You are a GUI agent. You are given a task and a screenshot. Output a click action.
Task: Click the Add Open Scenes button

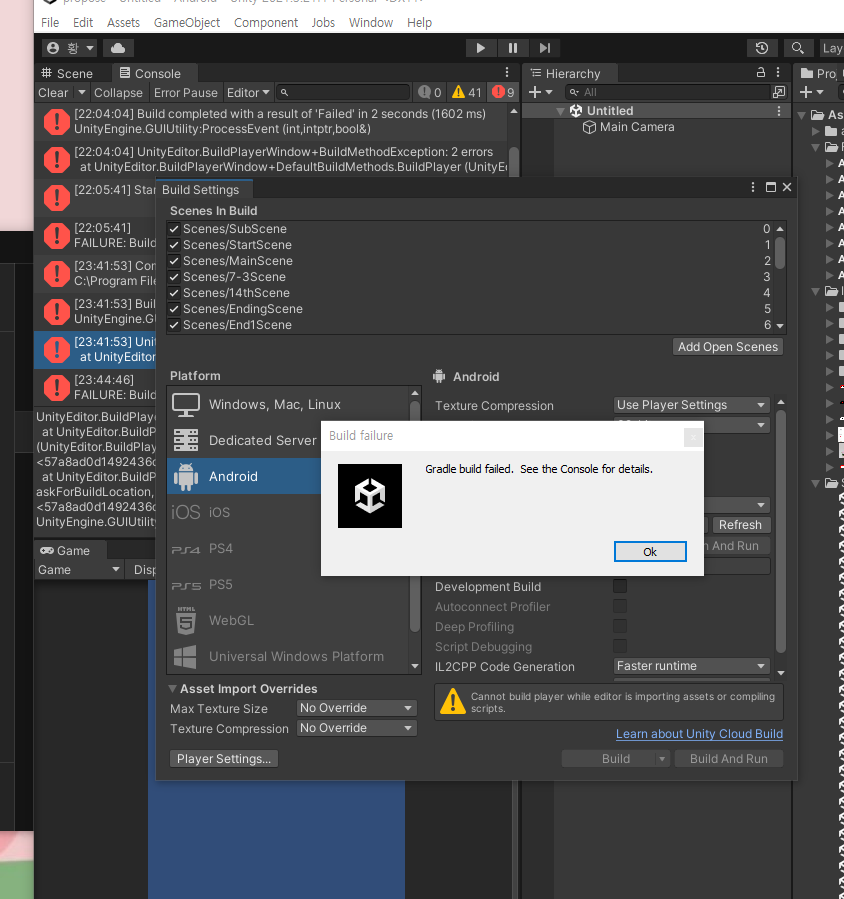(728, 346)
